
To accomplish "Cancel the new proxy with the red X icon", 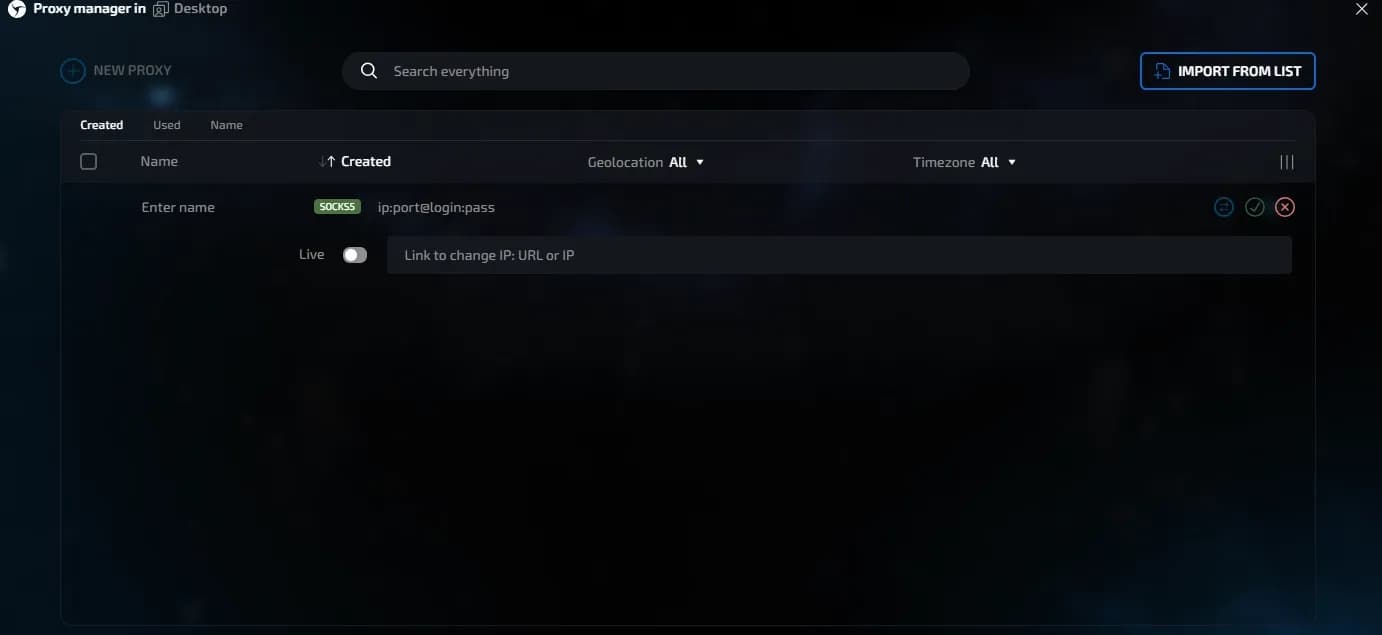I will pos(1285,207).
